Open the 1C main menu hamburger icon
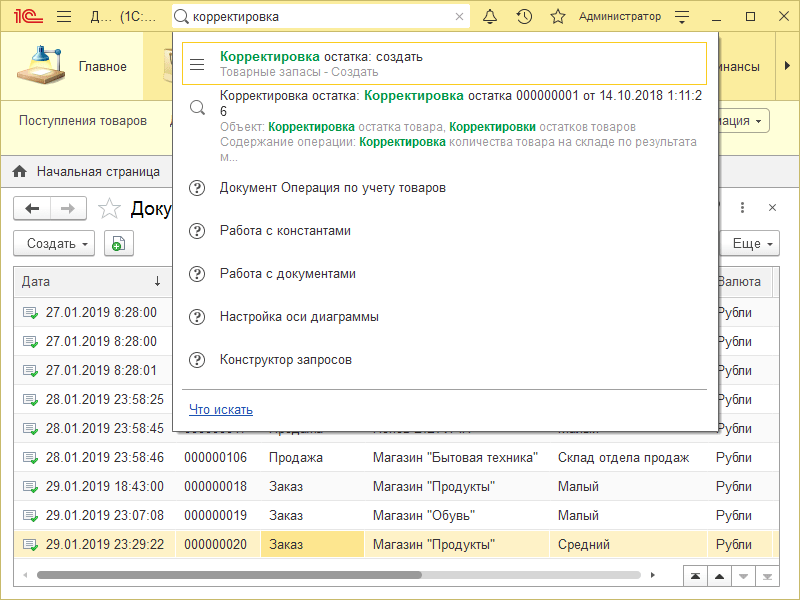This screenshot has height=600, width=800. click(x=64, y=17)
